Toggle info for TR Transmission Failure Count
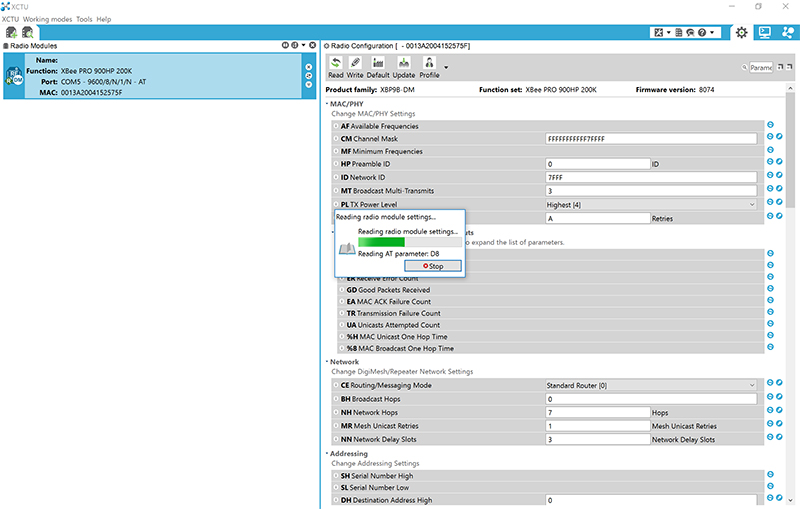The image size is (800, 509). click(x=342, y=313)
